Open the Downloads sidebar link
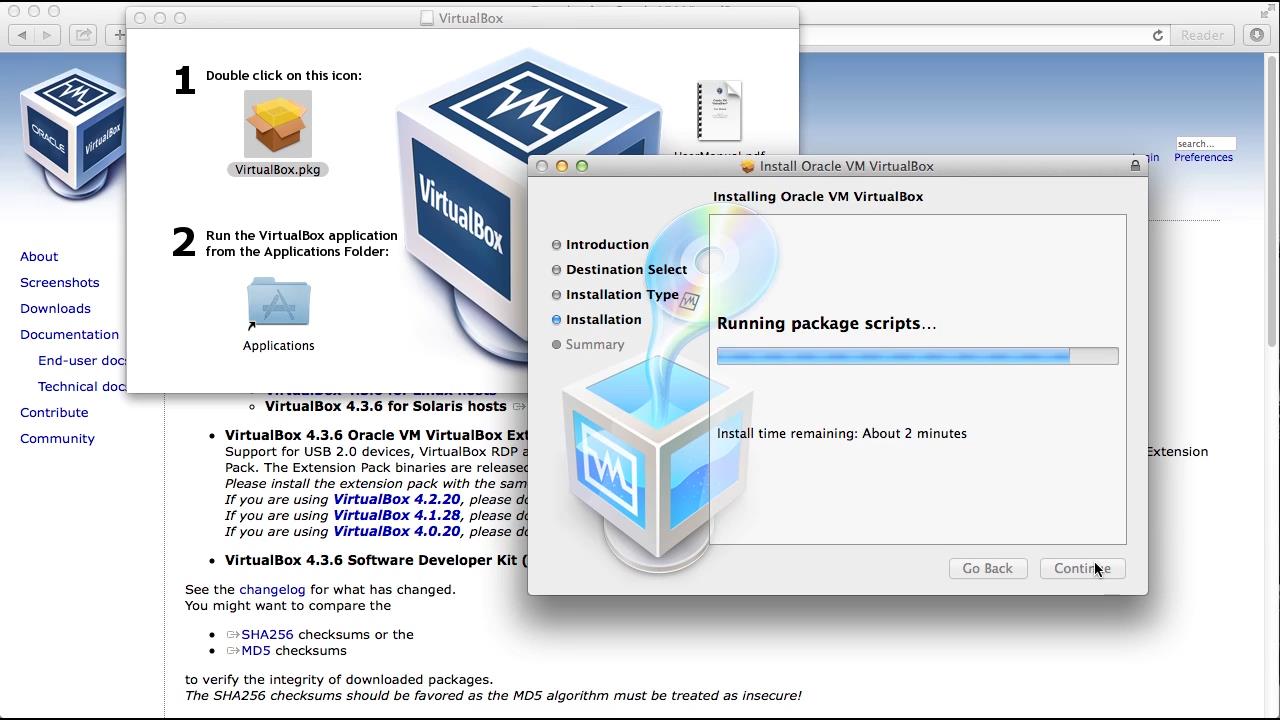 coord(55,308)
